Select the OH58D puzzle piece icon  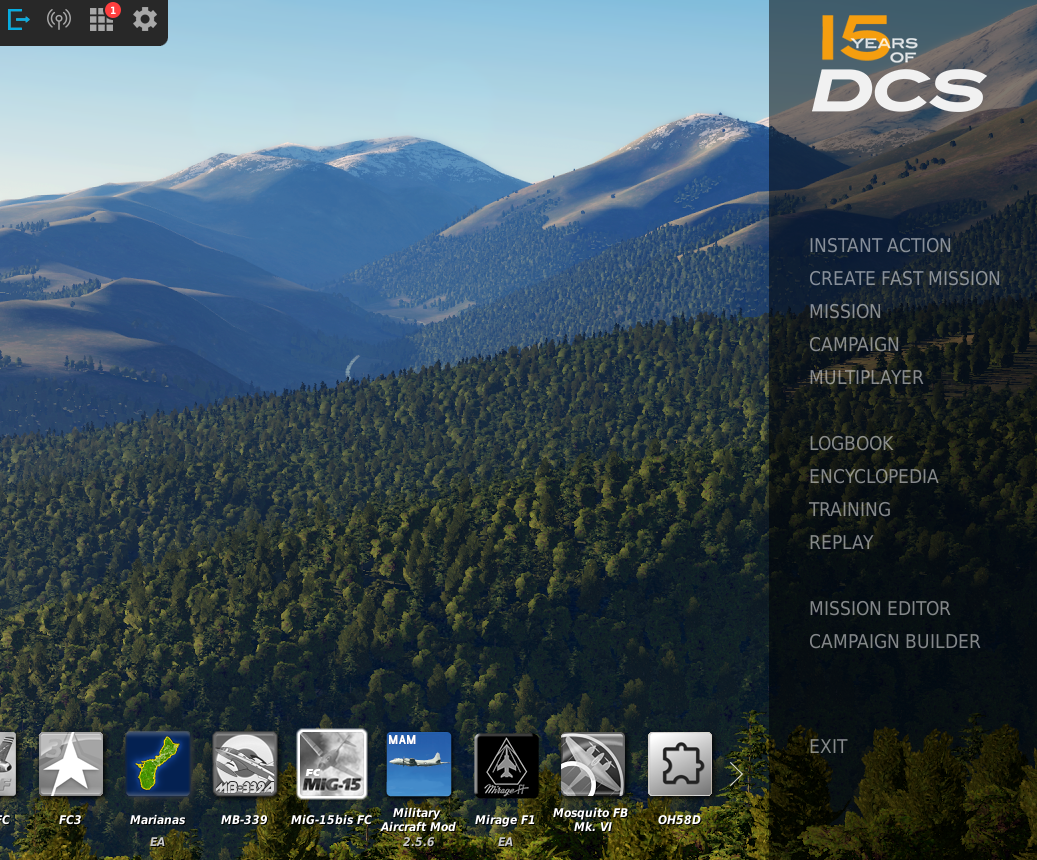680,764
